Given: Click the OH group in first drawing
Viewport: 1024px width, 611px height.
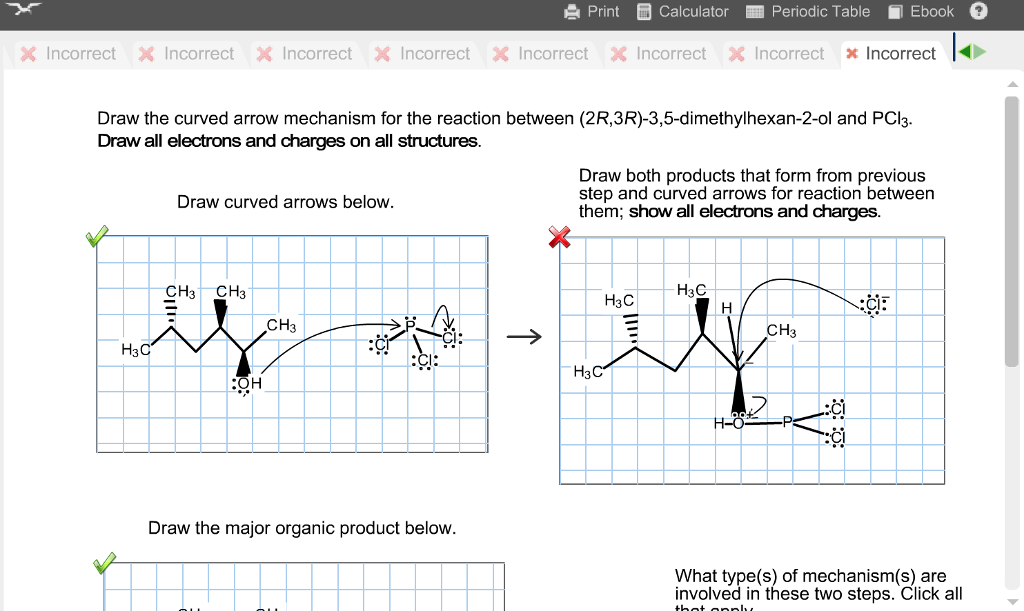Looking at the screenshot, I should (248, 383).
